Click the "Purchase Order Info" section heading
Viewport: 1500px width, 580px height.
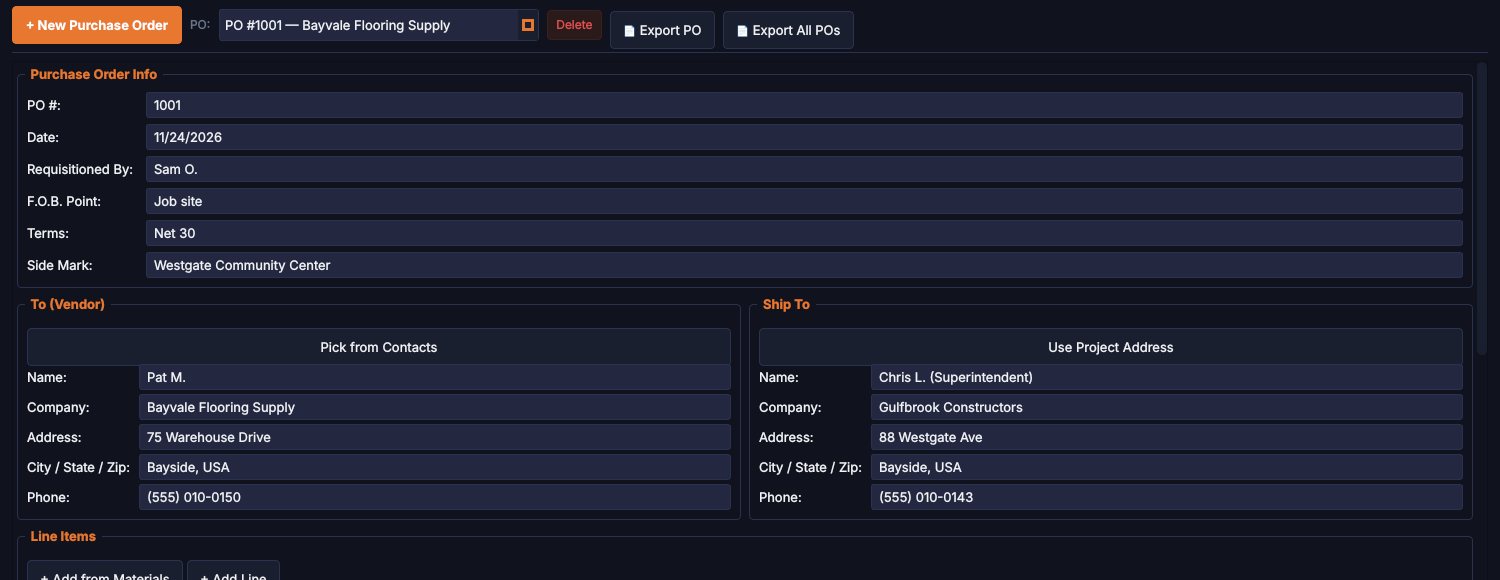coord(94,74)
